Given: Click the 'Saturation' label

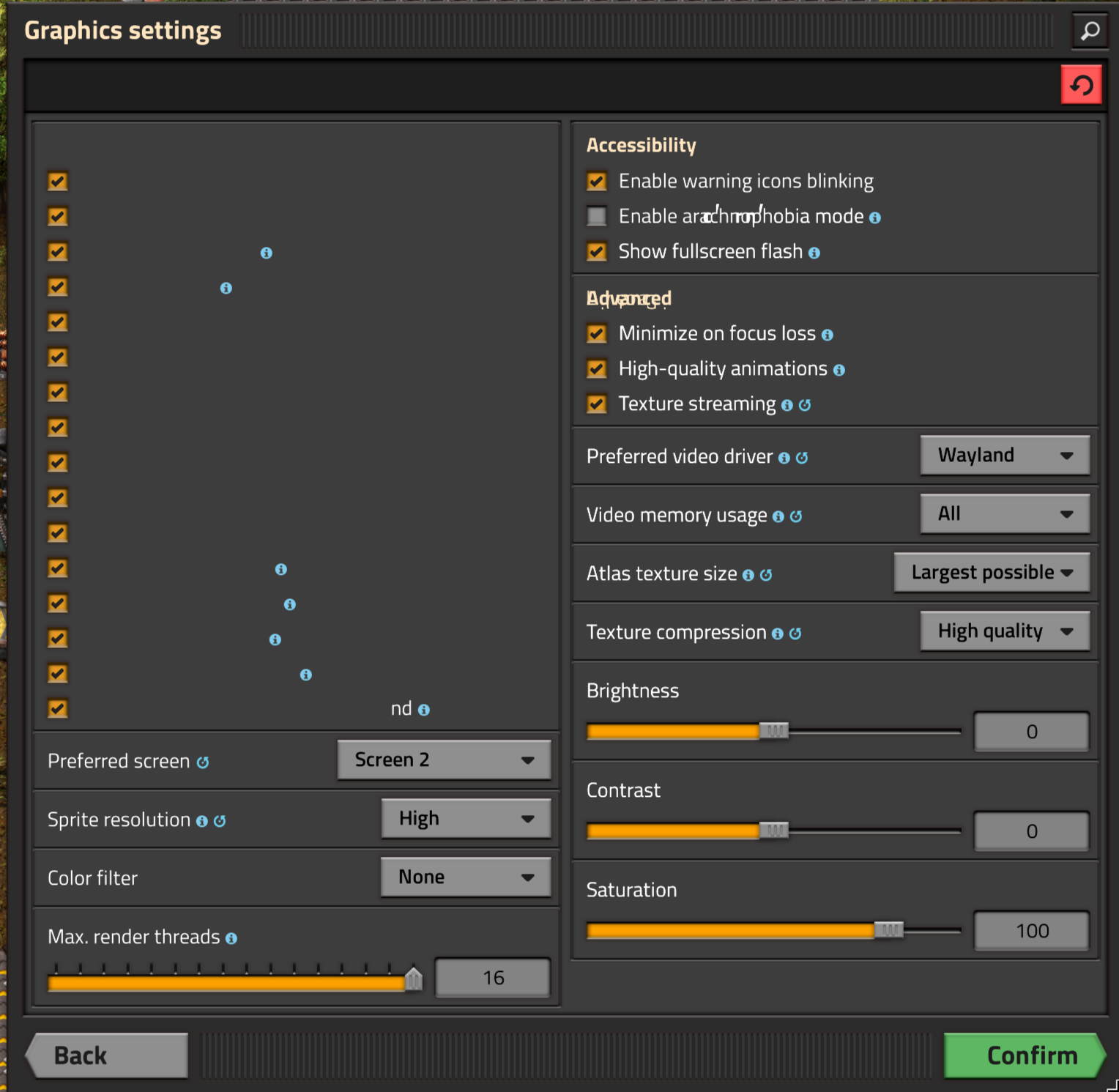Looking at the screenshot, I should (x=631, y=890).
